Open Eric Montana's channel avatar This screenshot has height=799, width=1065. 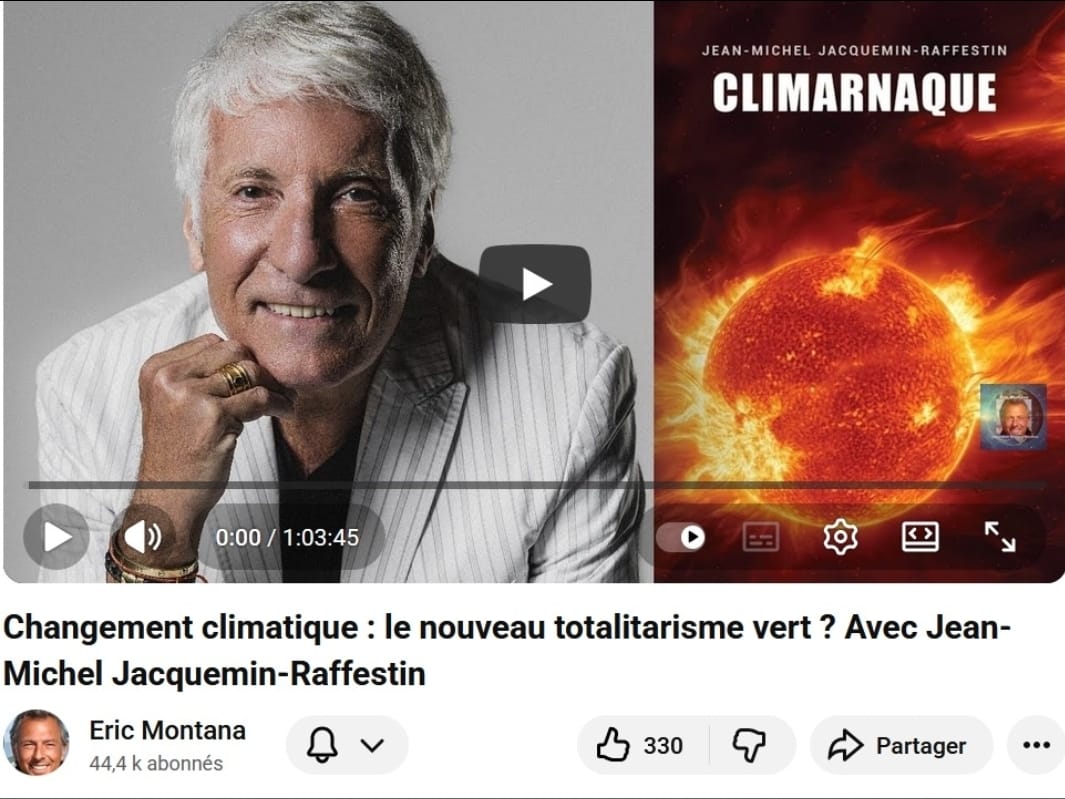pos(37,743)
